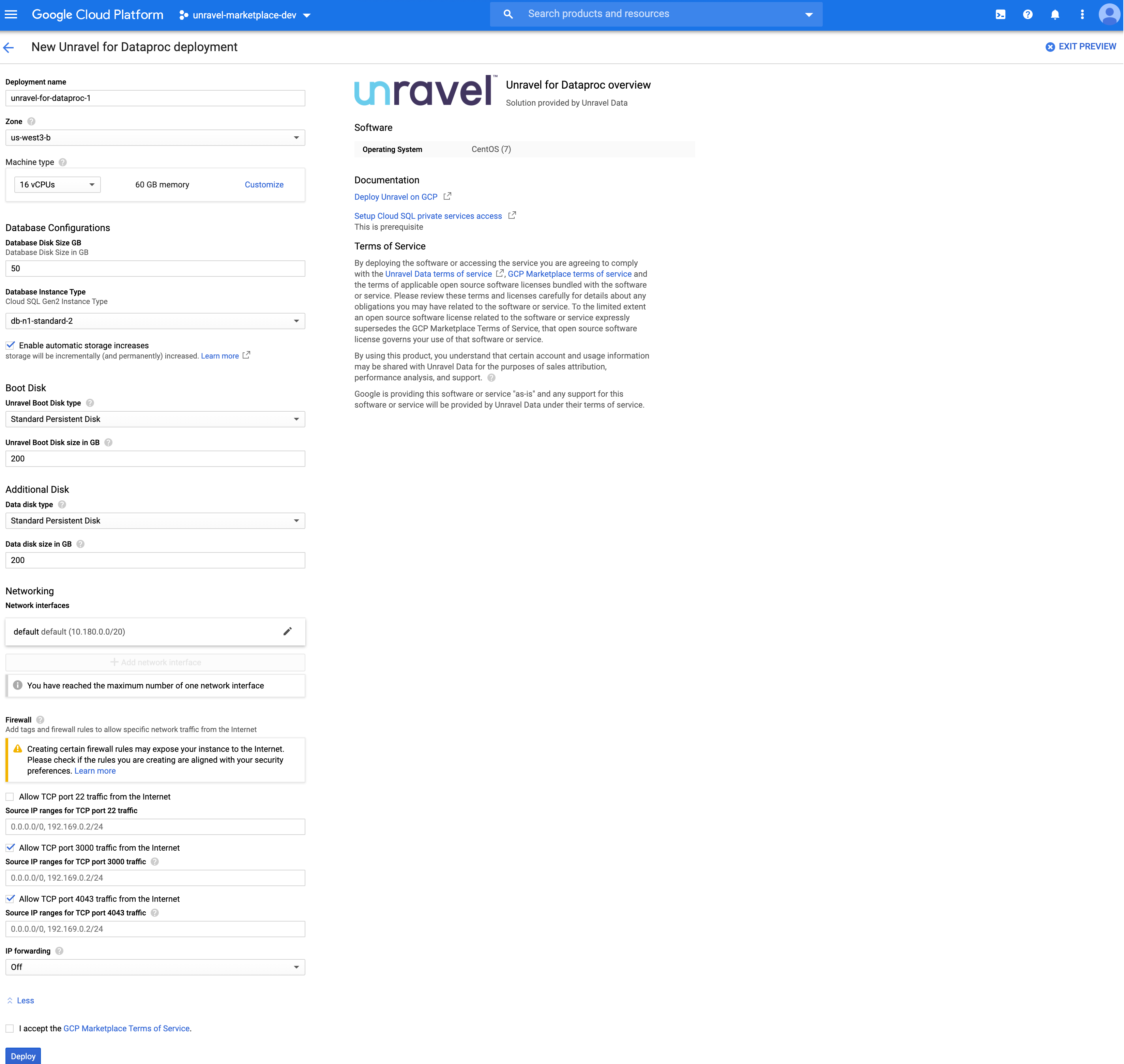Toggle Enable automatic storage increases checkbox
Viewport: 1124px width, 1064px height.
click(x=10, y=346)
